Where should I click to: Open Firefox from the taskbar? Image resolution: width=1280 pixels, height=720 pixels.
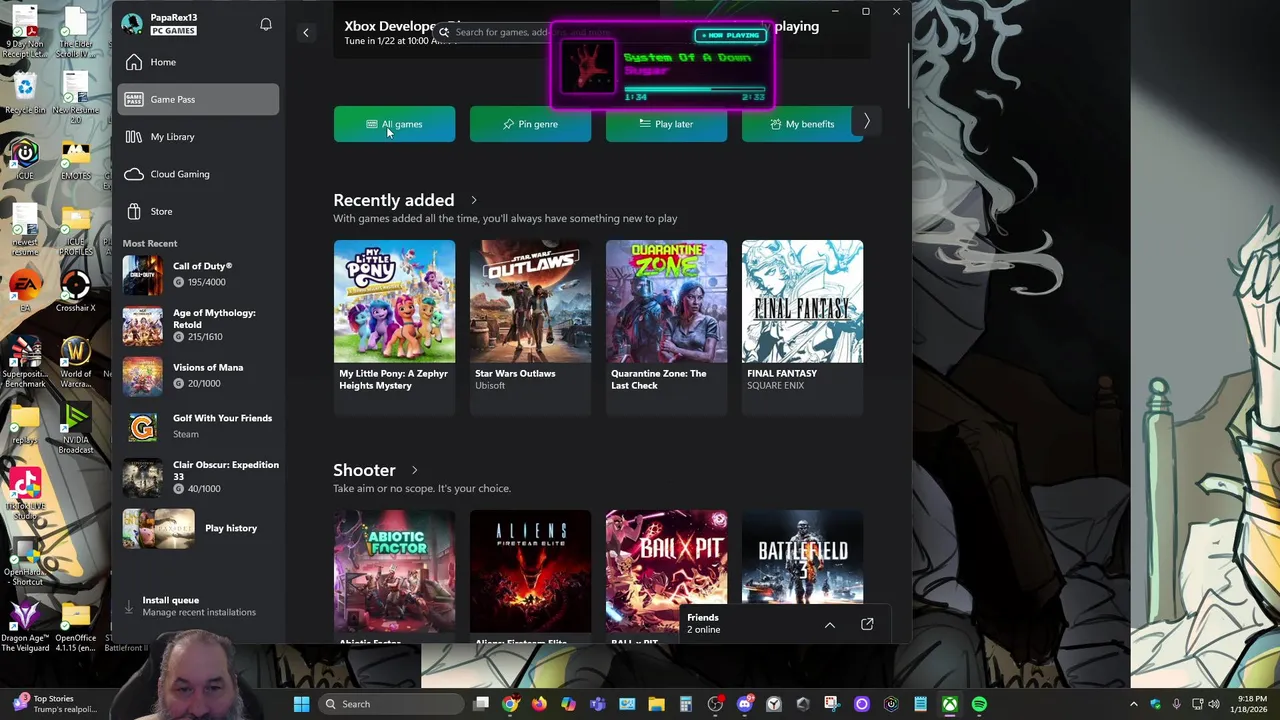click(x=539, y=704)
